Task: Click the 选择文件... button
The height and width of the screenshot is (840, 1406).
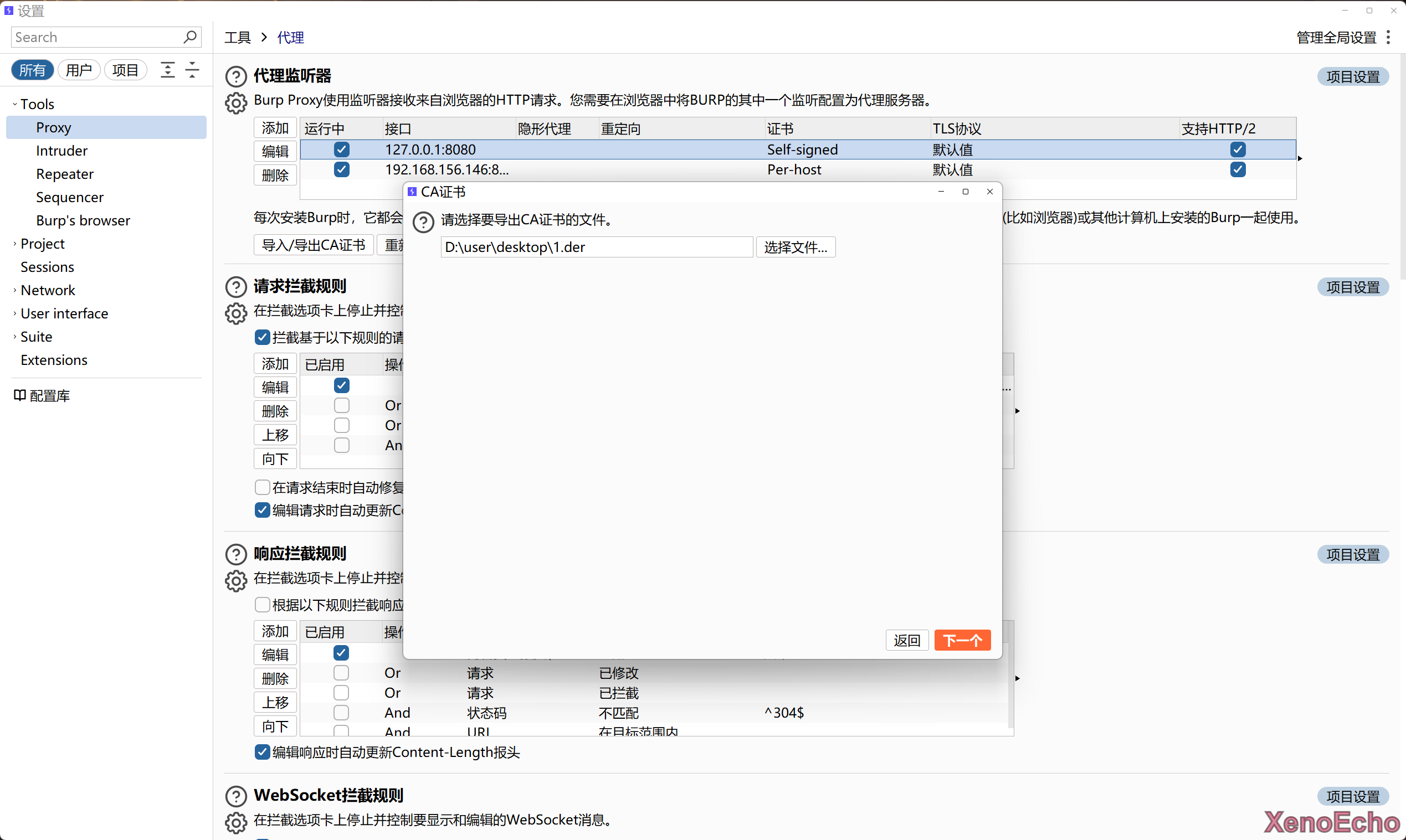Action: [x=795, y=247]
